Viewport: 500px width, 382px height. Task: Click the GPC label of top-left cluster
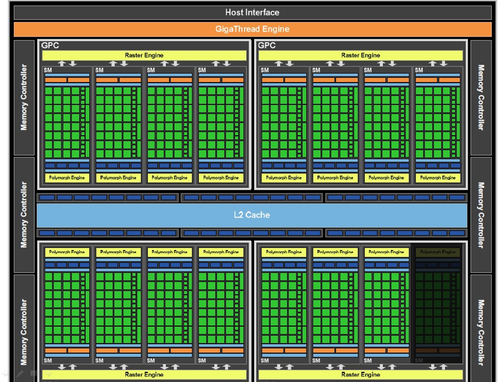pos(50,45)
